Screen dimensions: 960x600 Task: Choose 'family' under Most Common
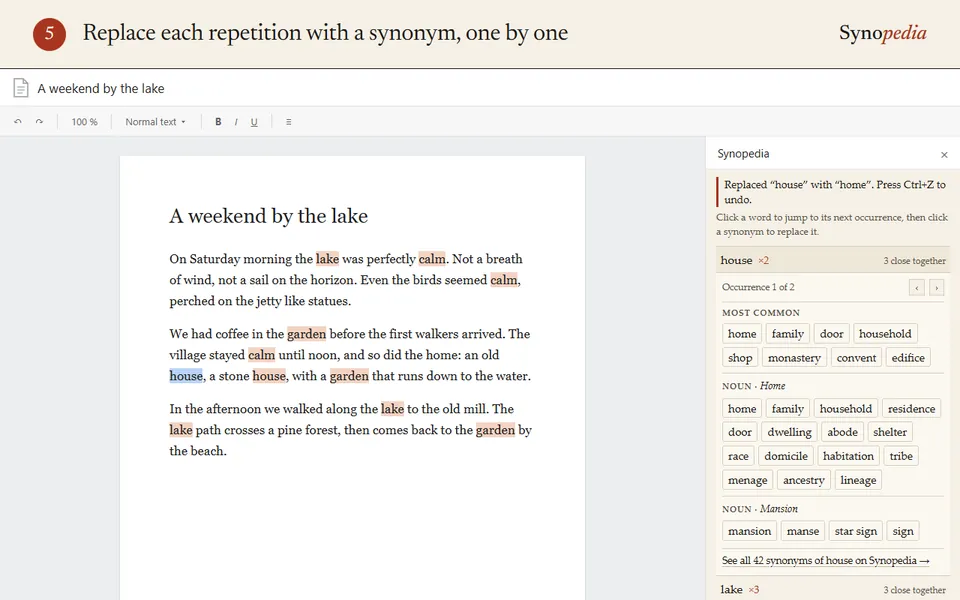tap(787, 334)
